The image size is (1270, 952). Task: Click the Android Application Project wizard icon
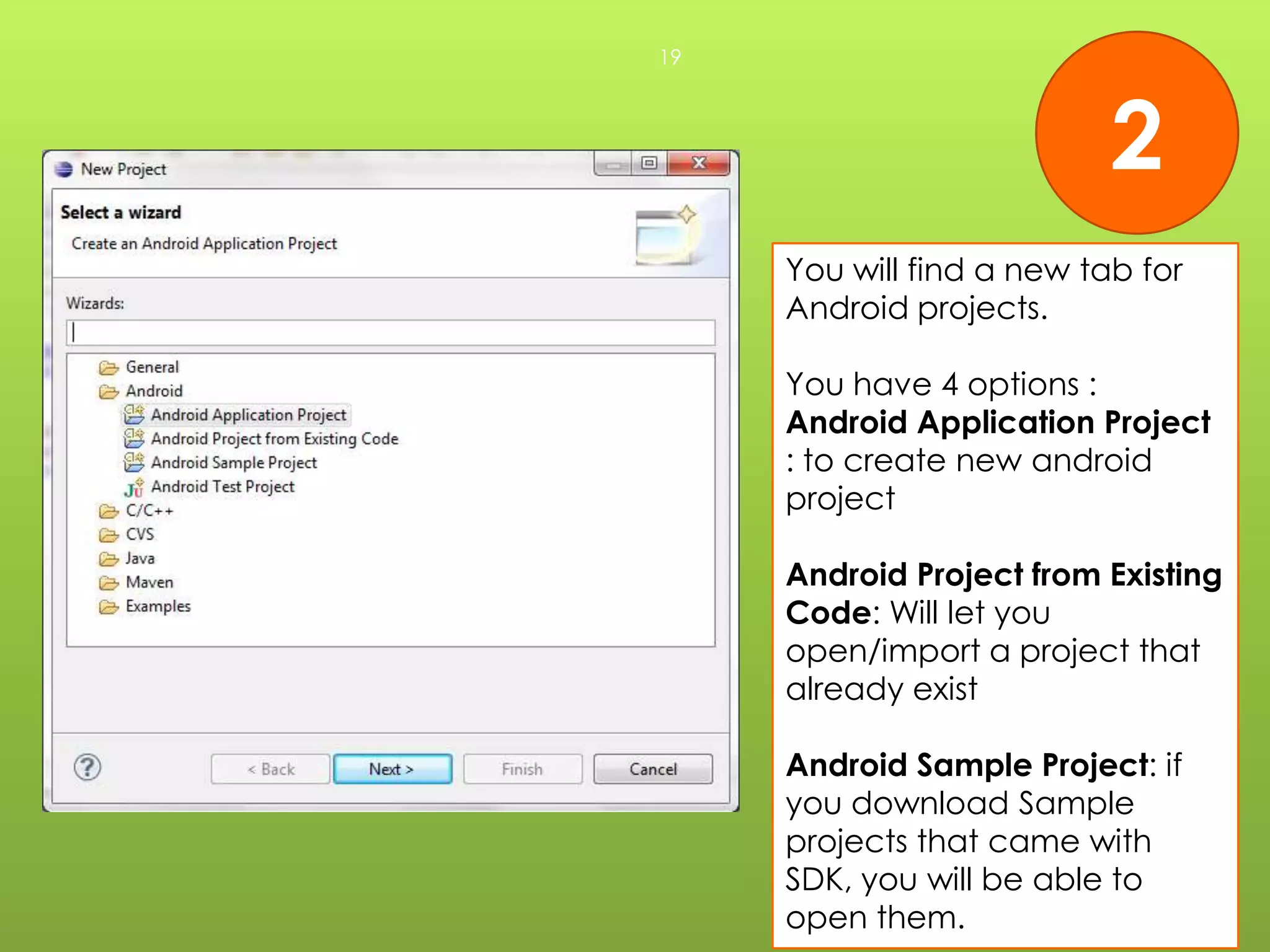[134, 415]
